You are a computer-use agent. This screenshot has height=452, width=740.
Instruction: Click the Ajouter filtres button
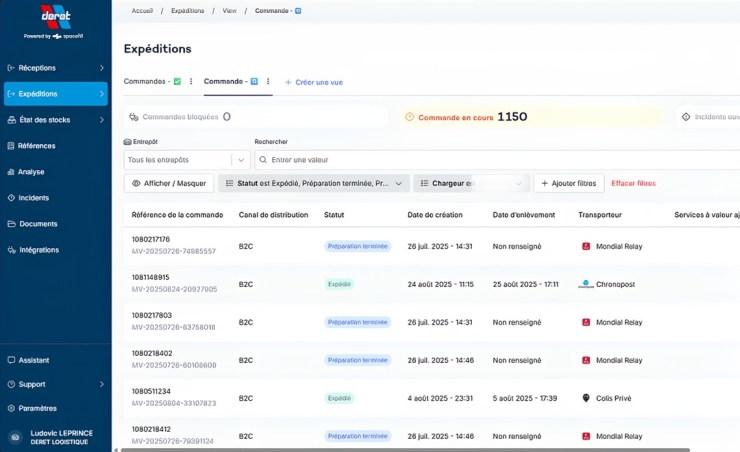pyautogui.click(x=568, y=184)
